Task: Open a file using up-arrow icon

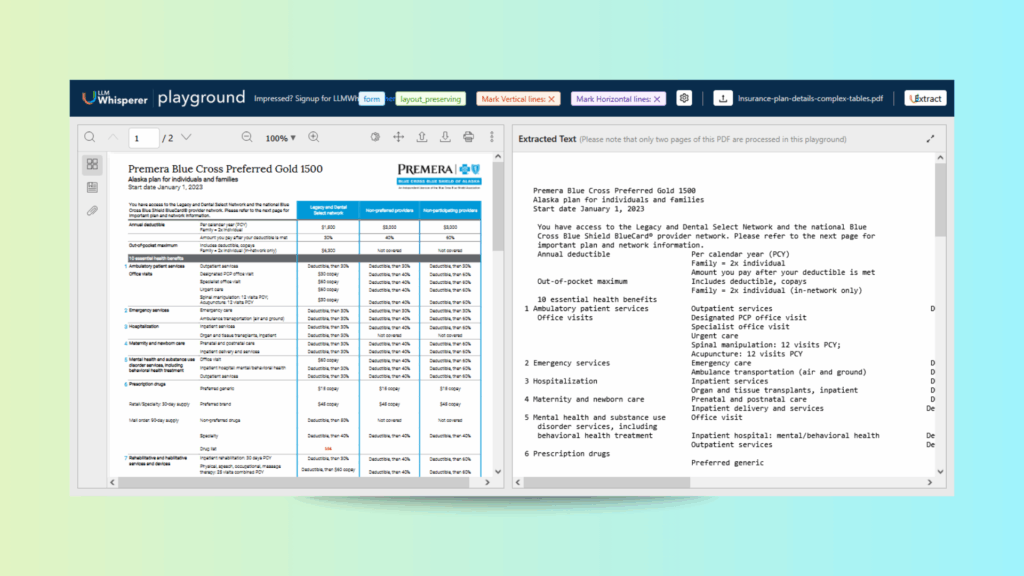Action: pyautogui.click(x=421, y=137)
